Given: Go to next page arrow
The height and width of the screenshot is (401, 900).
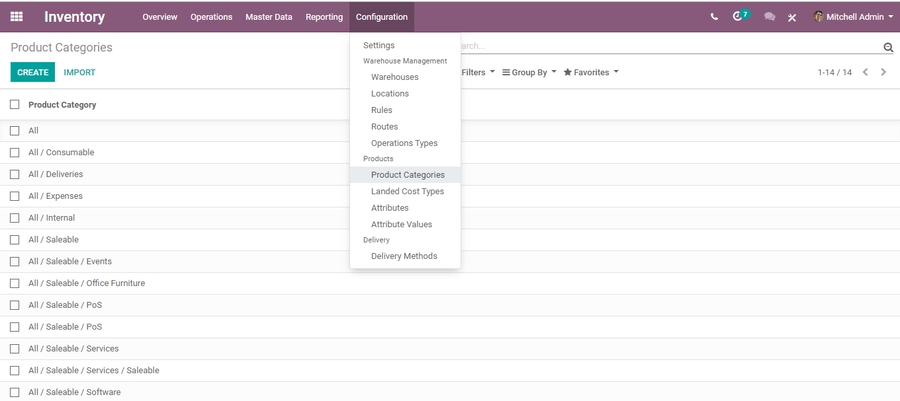Looking at the screenshot, I should coord(884,72).
